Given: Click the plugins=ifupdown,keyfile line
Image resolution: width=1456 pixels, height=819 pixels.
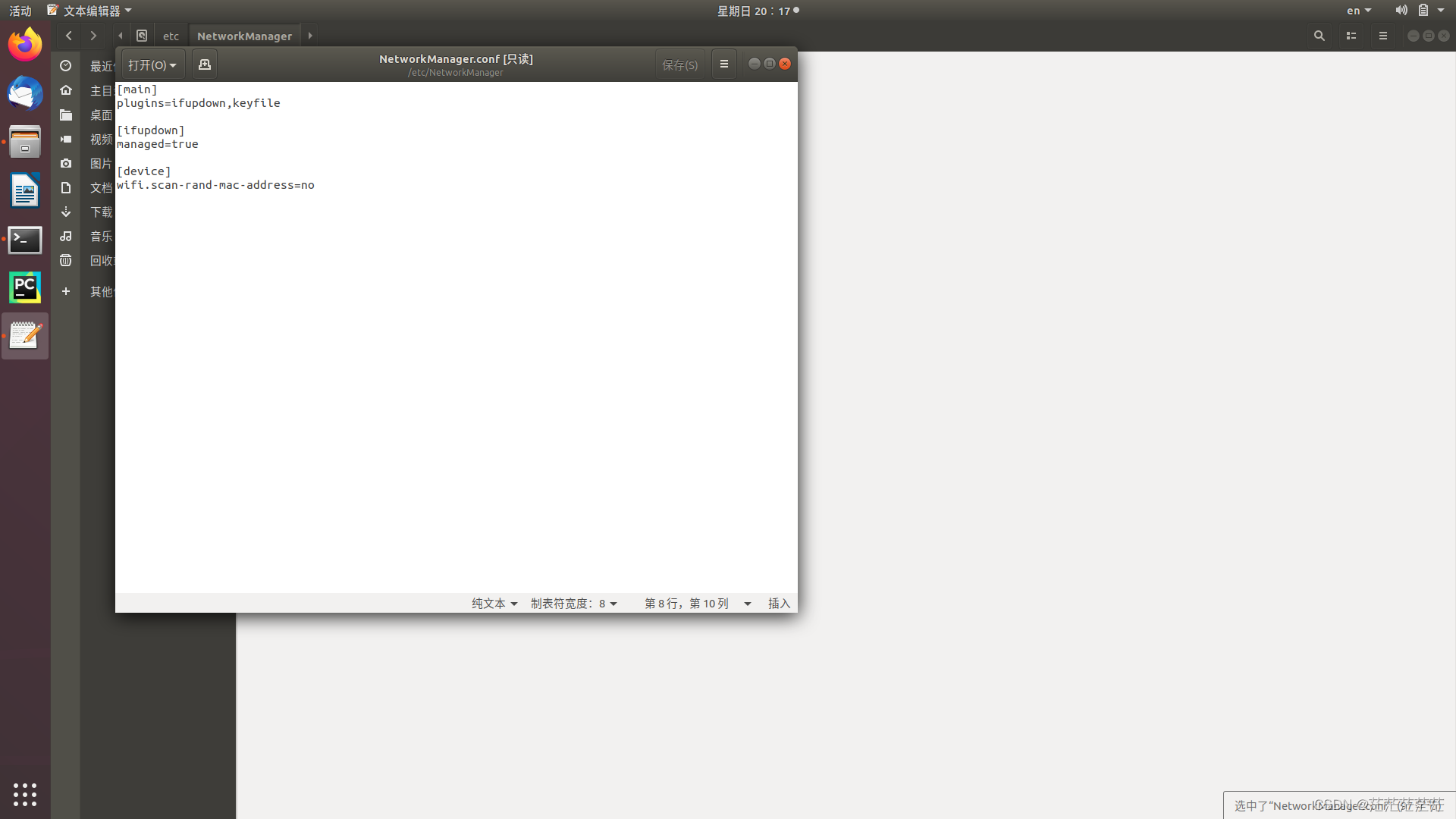Looking at the screenshot, I should coord(199,103).
